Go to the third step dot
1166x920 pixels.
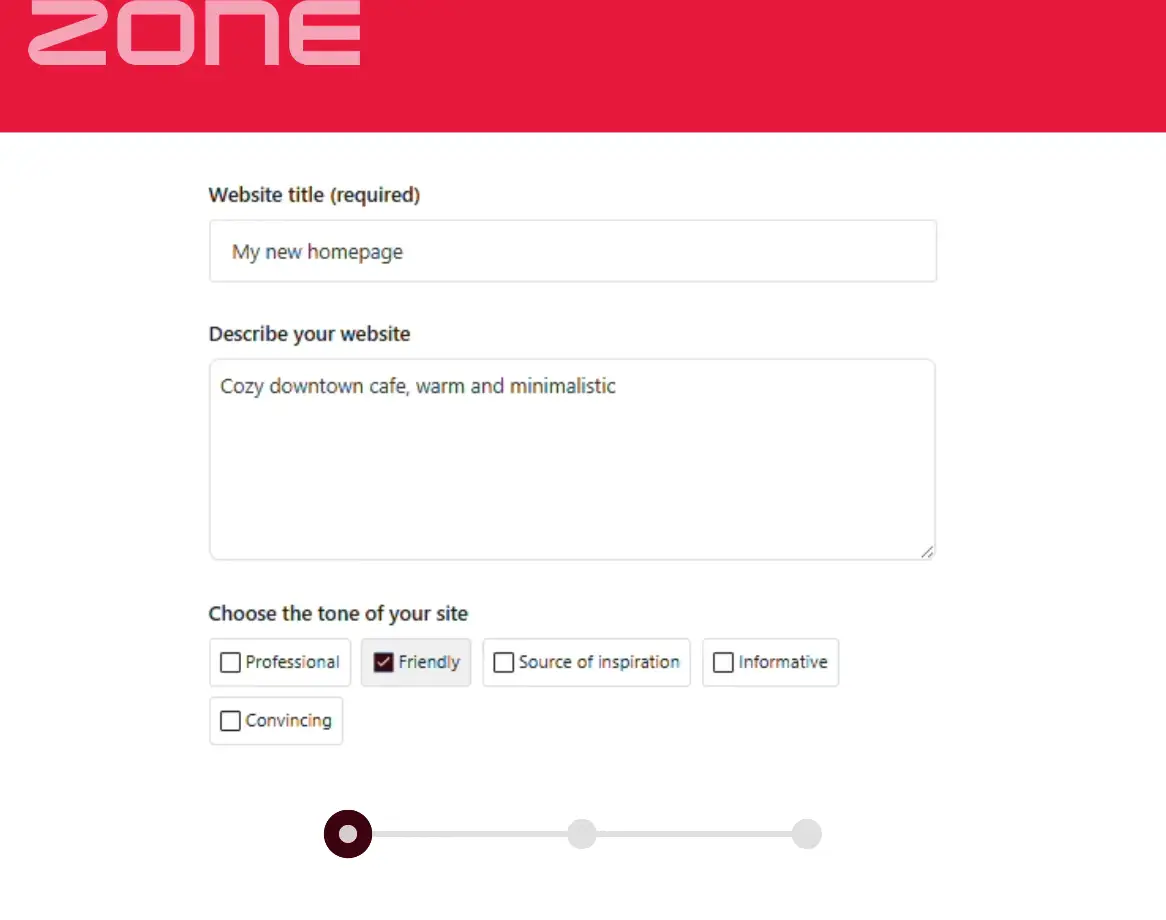pyautogui.click(x=807, y=834)
